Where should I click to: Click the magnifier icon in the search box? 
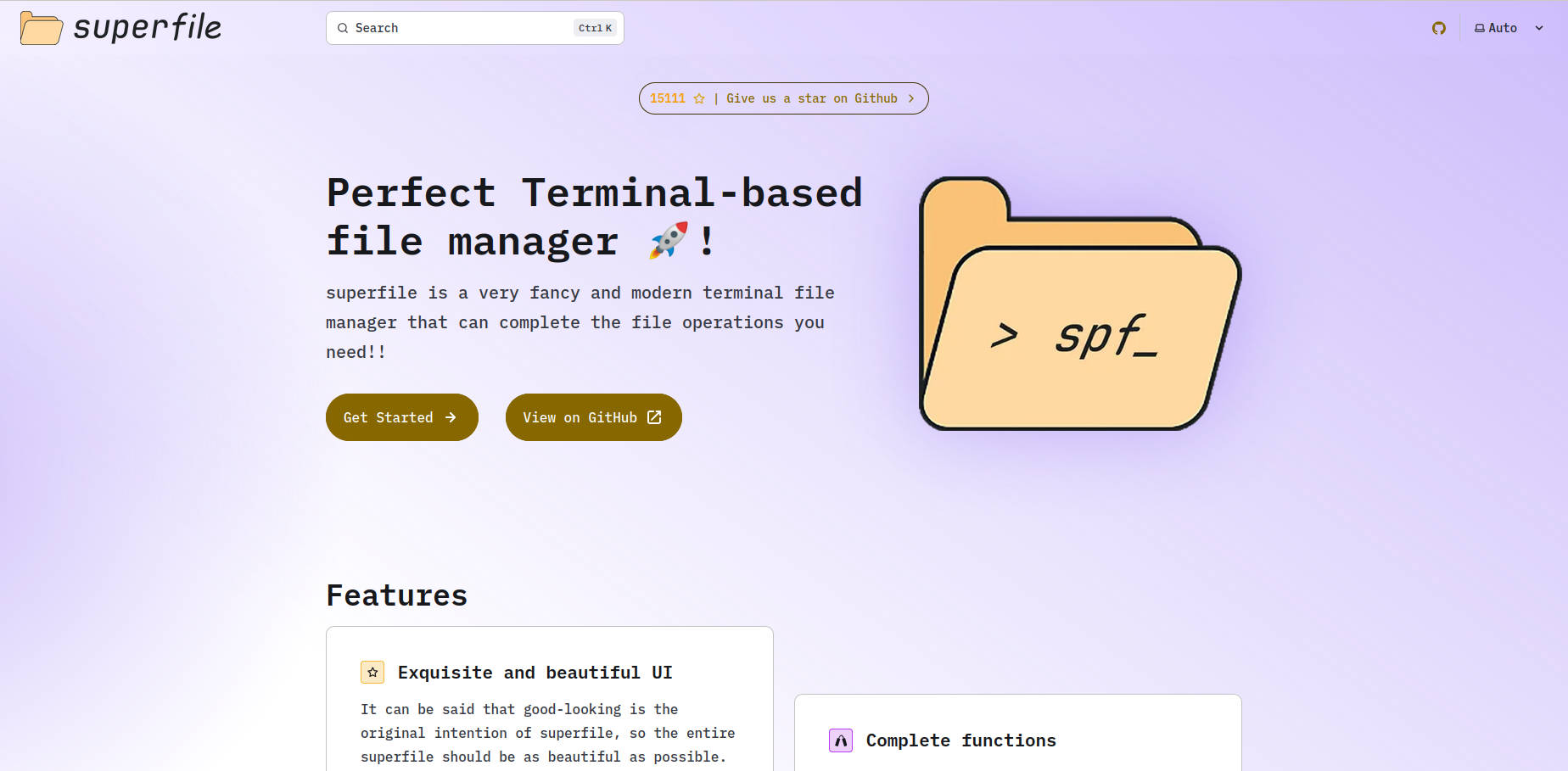tap(343, 28)
